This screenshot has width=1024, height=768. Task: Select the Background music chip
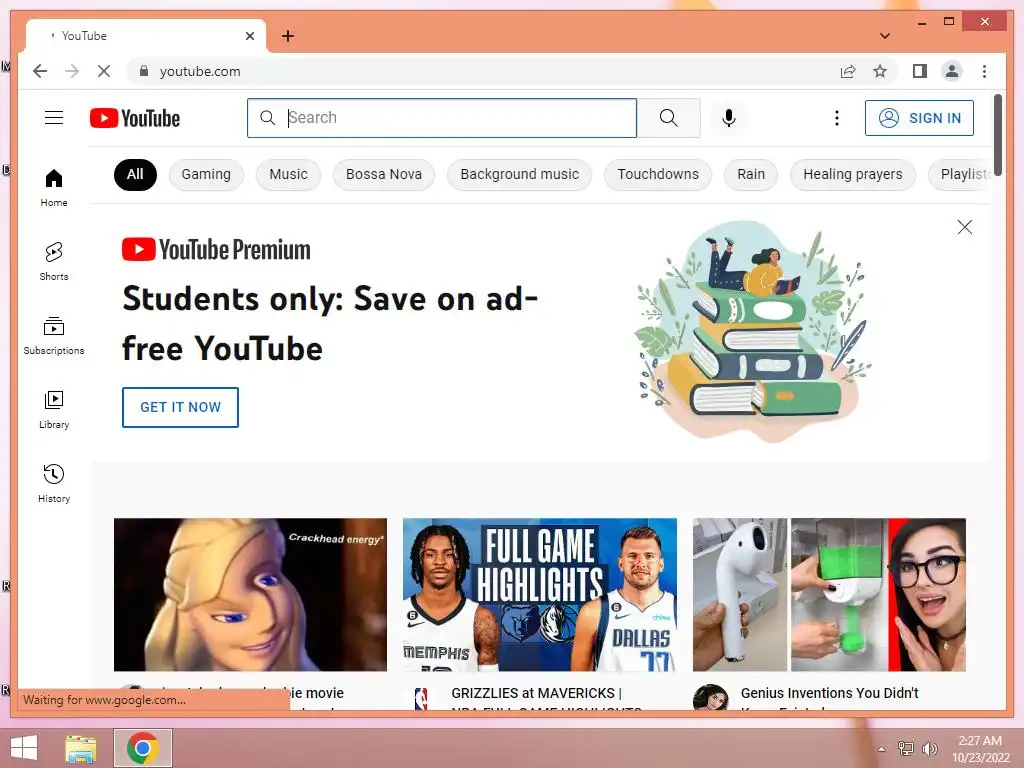[519, 174]
